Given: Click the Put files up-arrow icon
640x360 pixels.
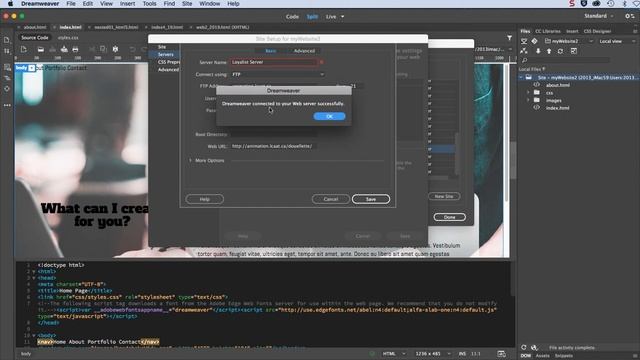Looking at the screenshot, I should click(549, 51).
